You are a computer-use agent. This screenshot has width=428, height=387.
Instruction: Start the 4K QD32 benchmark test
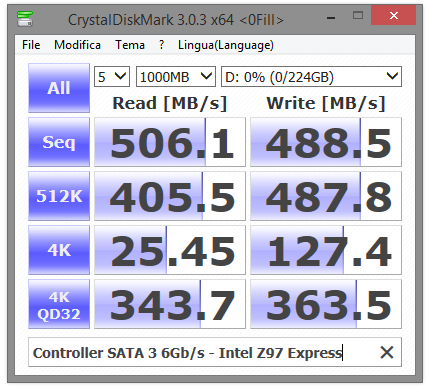[59, 304]
